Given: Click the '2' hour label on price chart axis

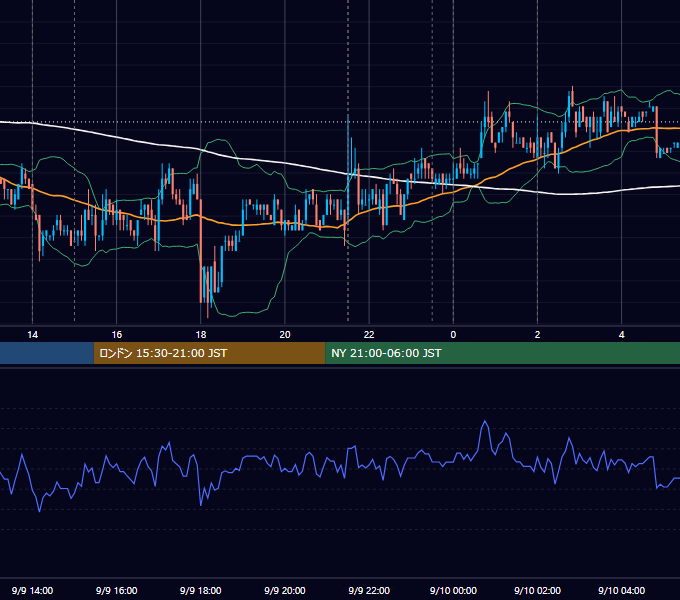Looking at the screenshot, I should (x=537, y=335).
